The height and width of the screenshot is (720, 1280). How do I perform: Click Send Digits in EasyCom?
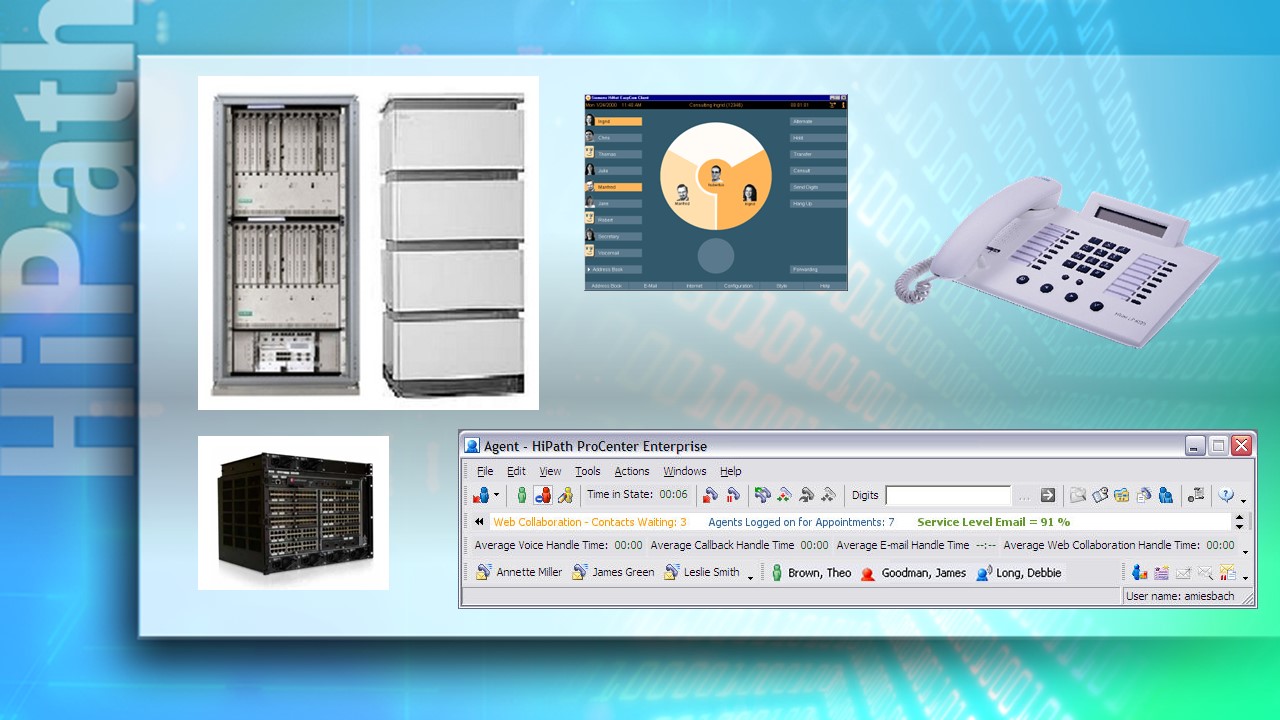tap(818, 187)
